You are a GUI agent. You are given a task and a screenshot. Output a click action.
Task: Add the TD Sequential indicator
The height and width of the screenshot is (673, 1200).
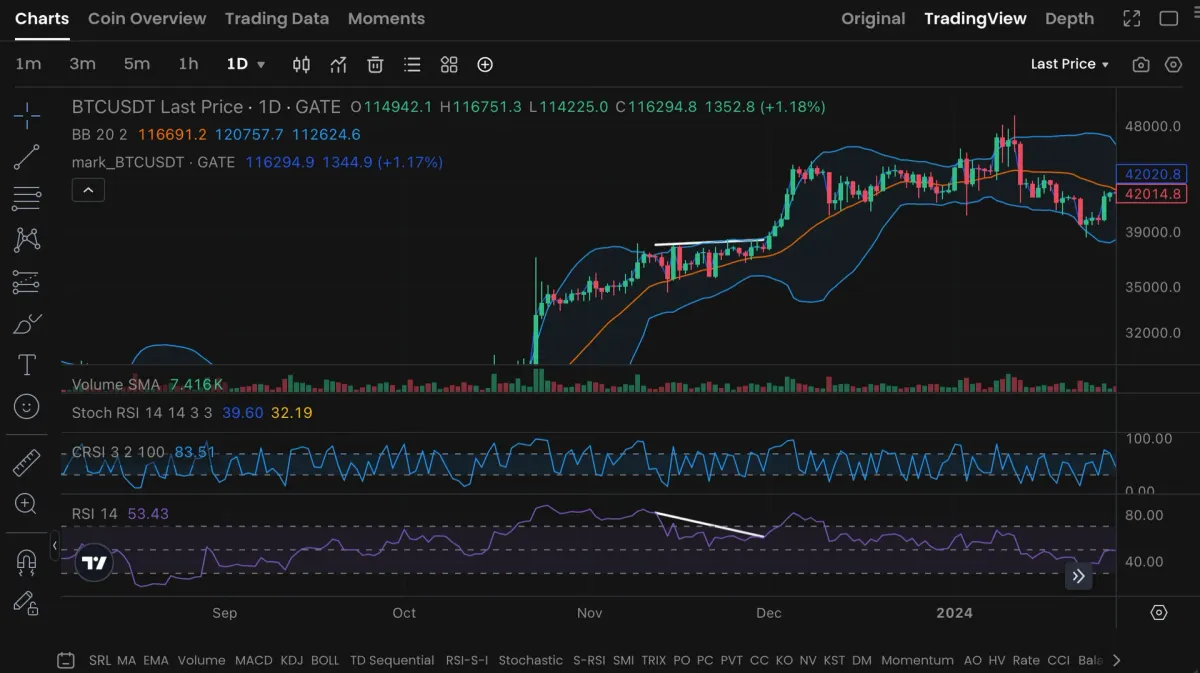coord(392,660)
